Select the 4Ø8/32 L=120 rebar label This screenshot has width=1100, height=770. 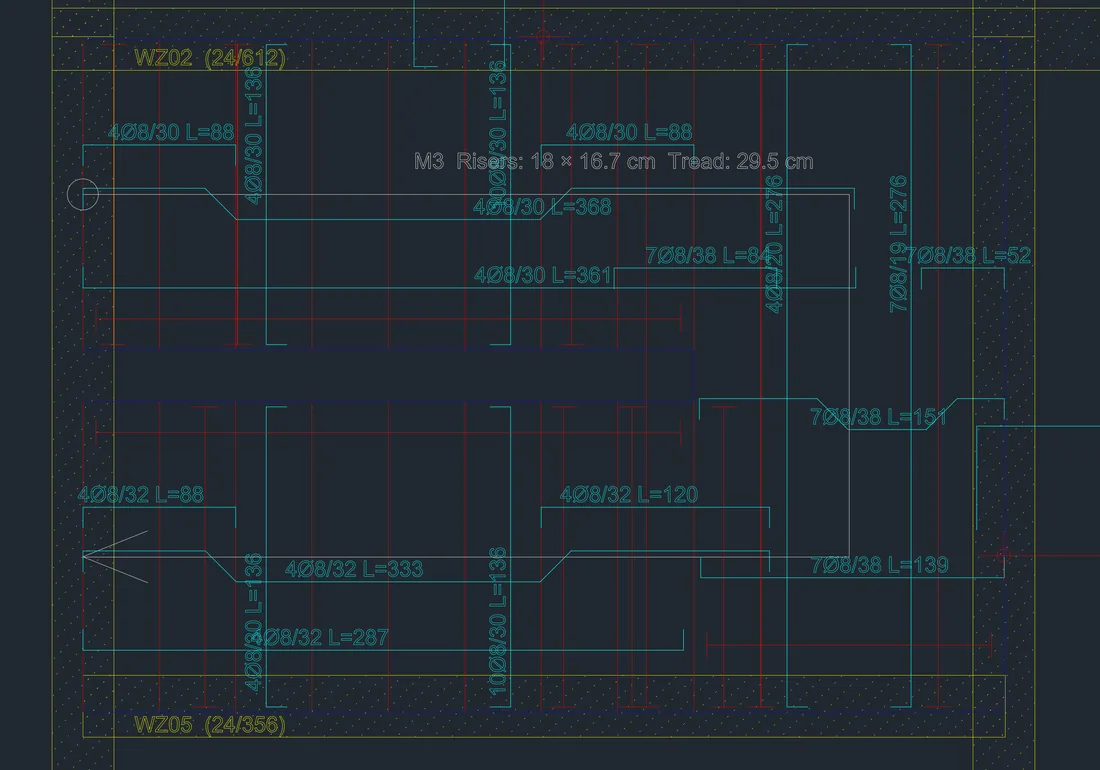click(629, 494)
